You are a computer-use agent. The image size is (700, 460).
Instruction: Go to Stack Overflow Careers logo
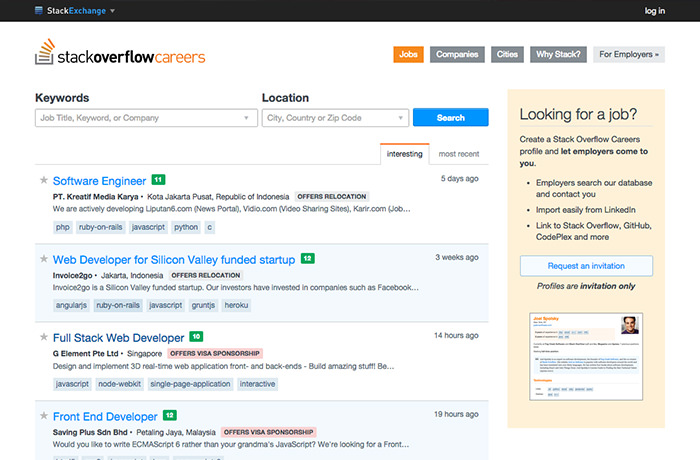[120, 53]
